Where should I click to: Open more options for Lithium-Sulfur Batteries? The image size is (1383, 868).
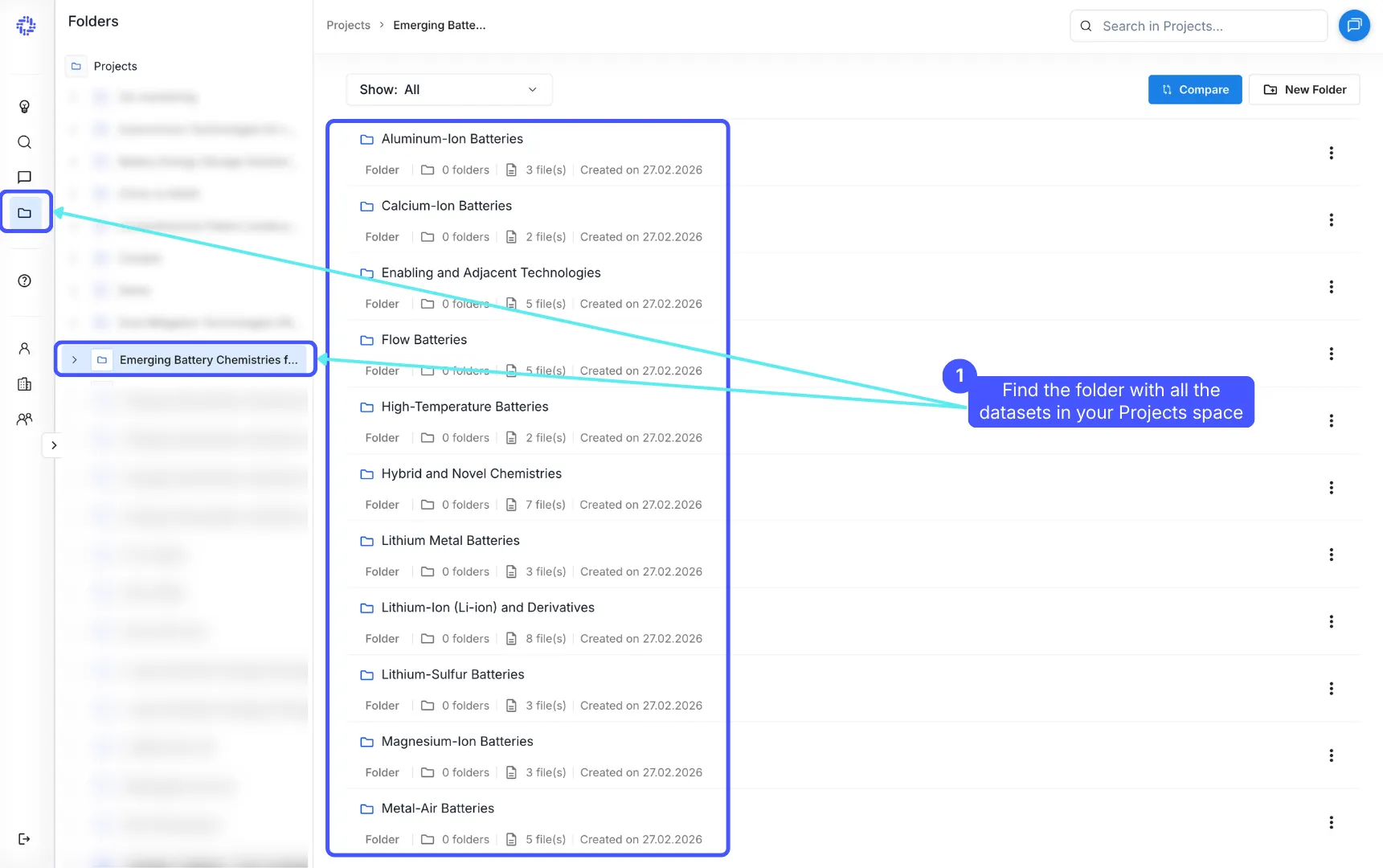pyautogui.click(x=1332, y=689)
